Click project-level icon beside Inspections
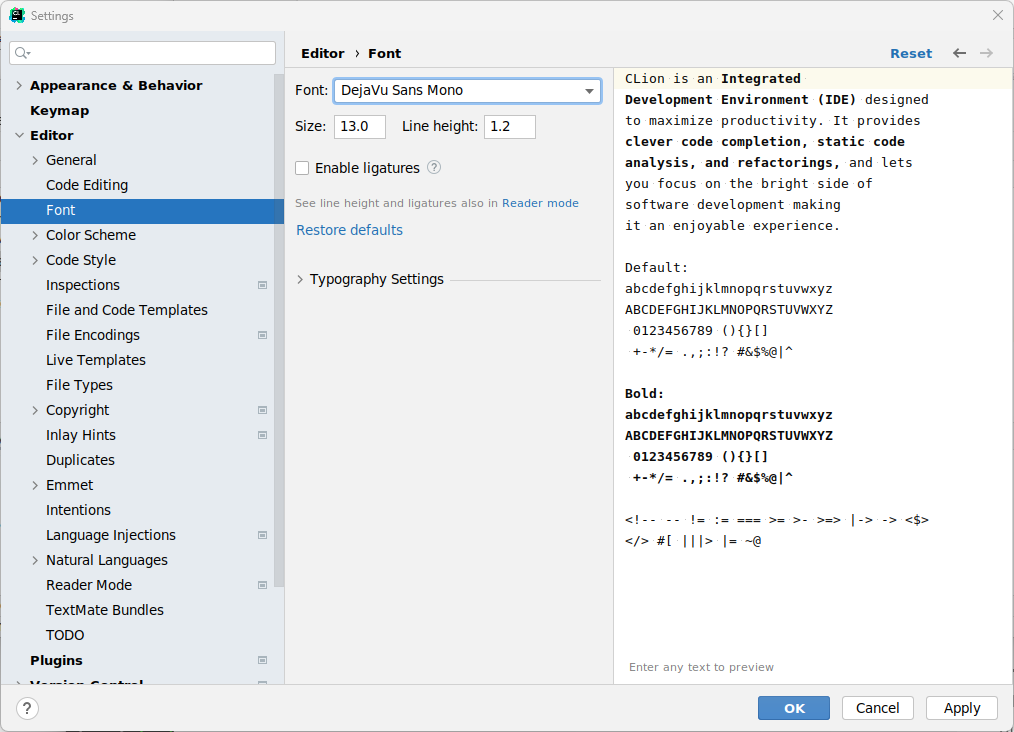This screenshot has width=1014, height=732. coord(263,285)
